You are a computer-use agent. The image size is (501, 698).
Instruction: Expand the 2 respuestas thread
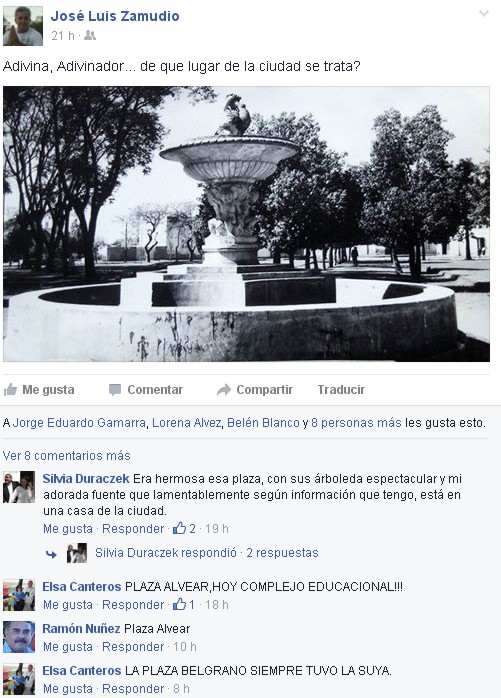282,552
